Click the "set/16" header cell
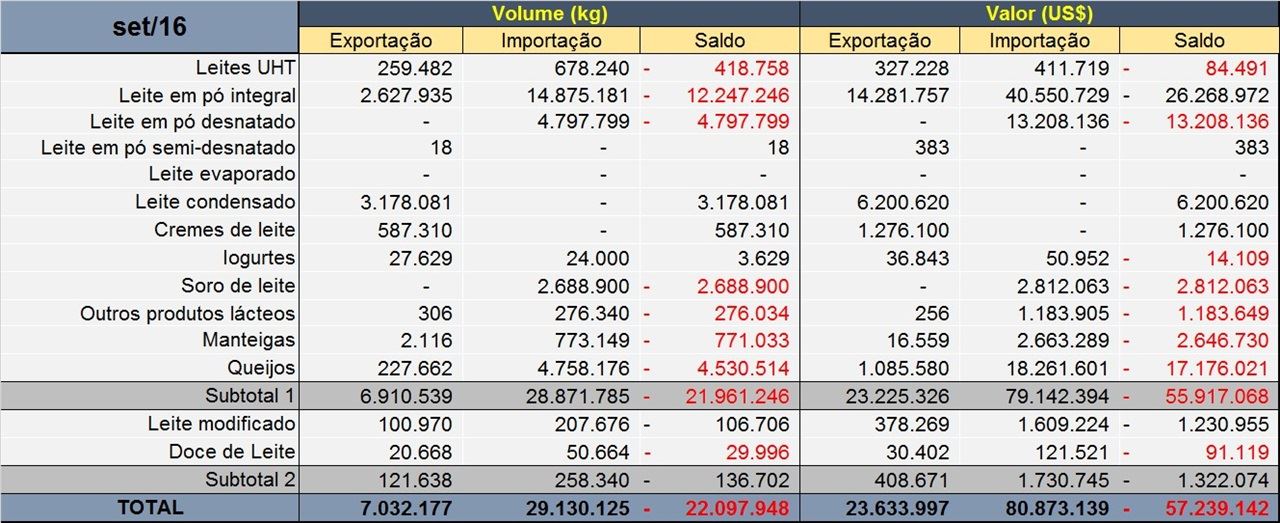This screenshot has width=1280, height=523. [149, 27]
